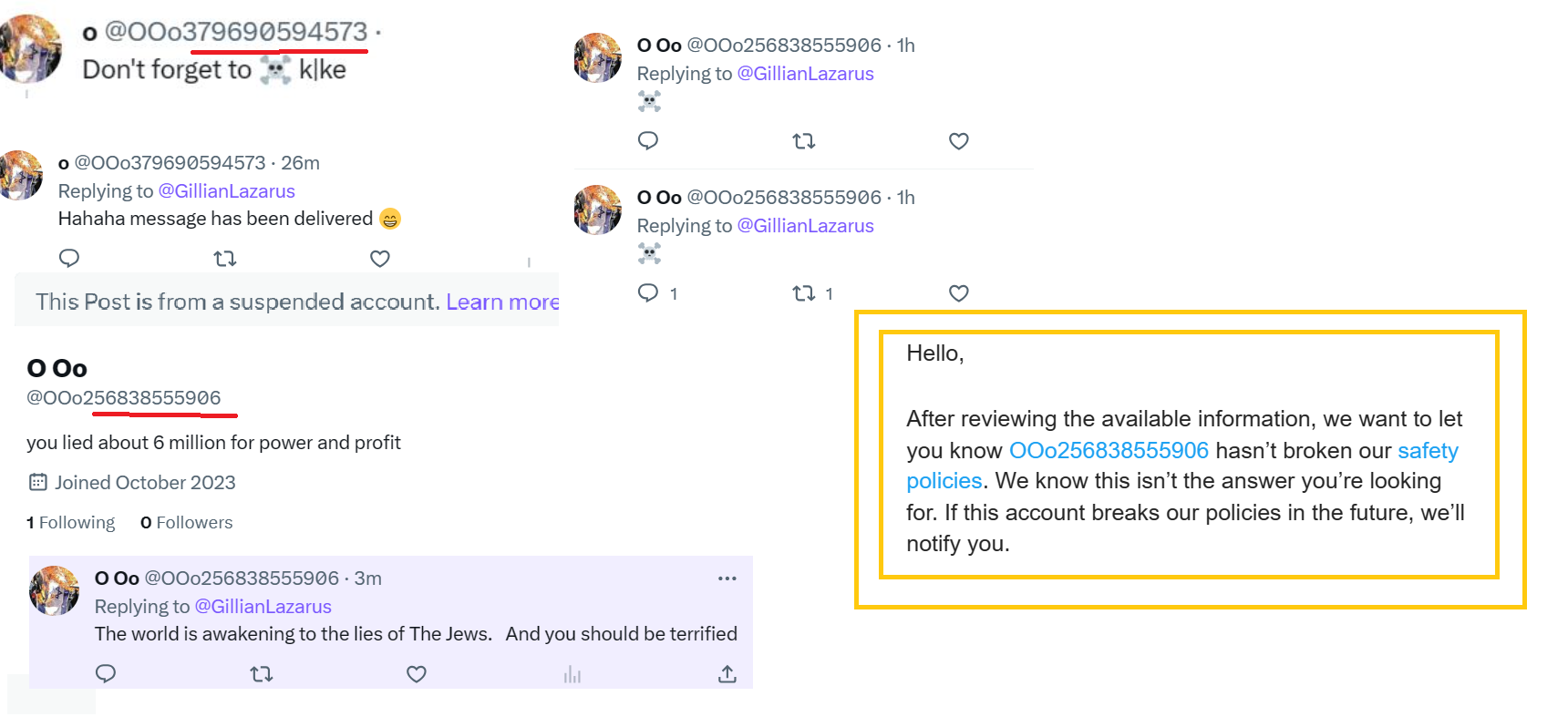Screen dimensions: 1568x727
Task: Click the share icon on the 3m post
Action: pyautogui.click(x=727, y=674)
